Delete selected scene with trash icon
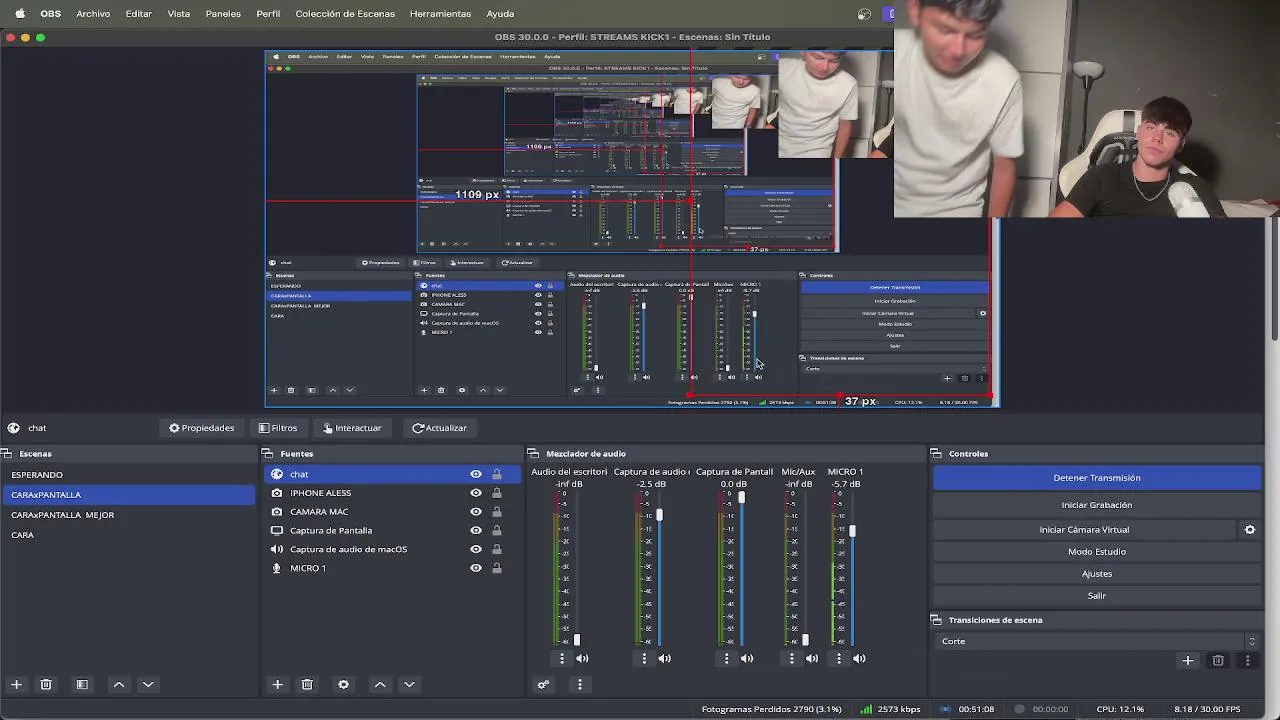This screenshot has height=720, width=1280. 46,684
